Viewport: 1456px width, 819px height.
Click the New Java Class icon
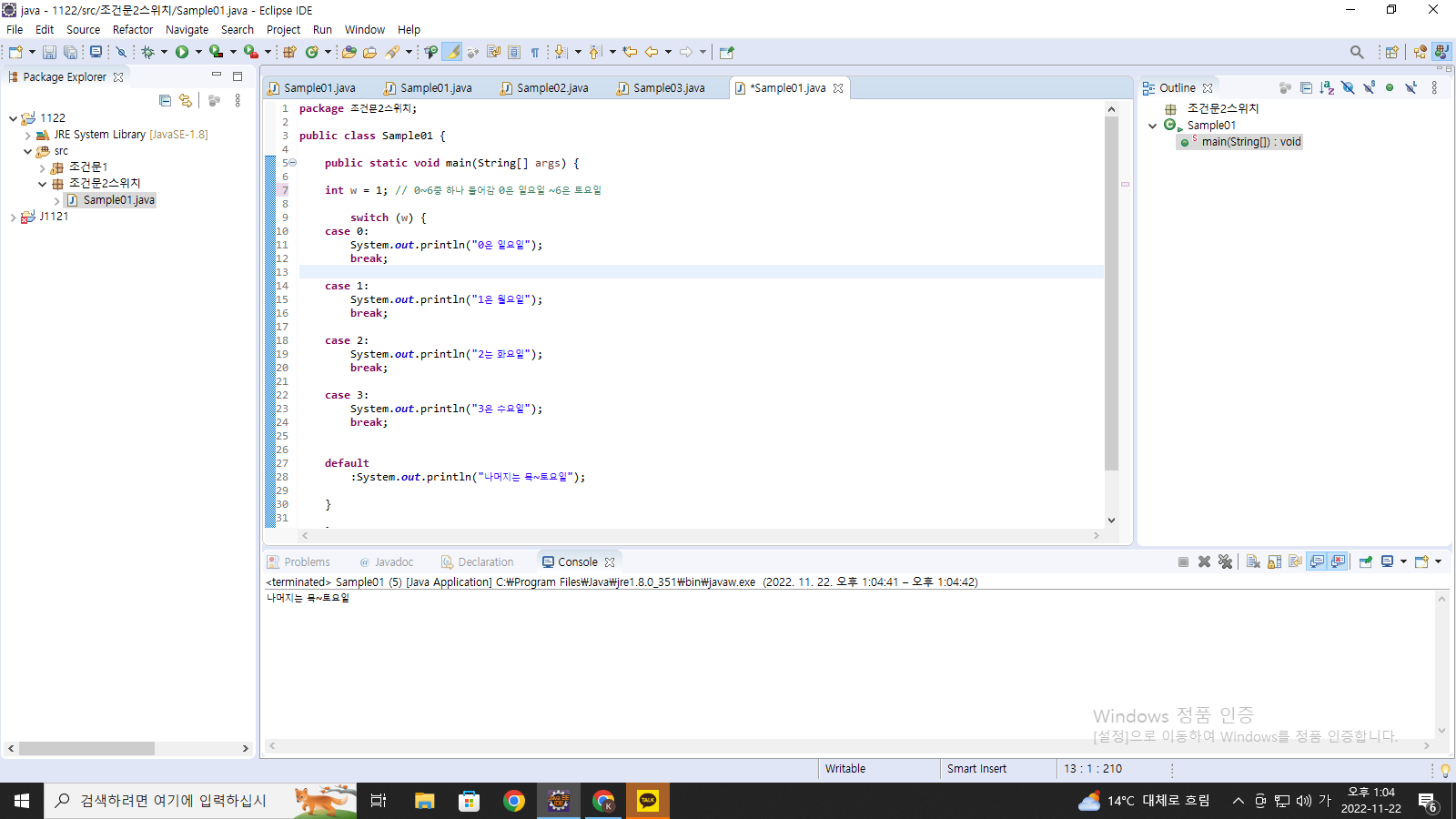pyautogui.click(x=312, y=53)
